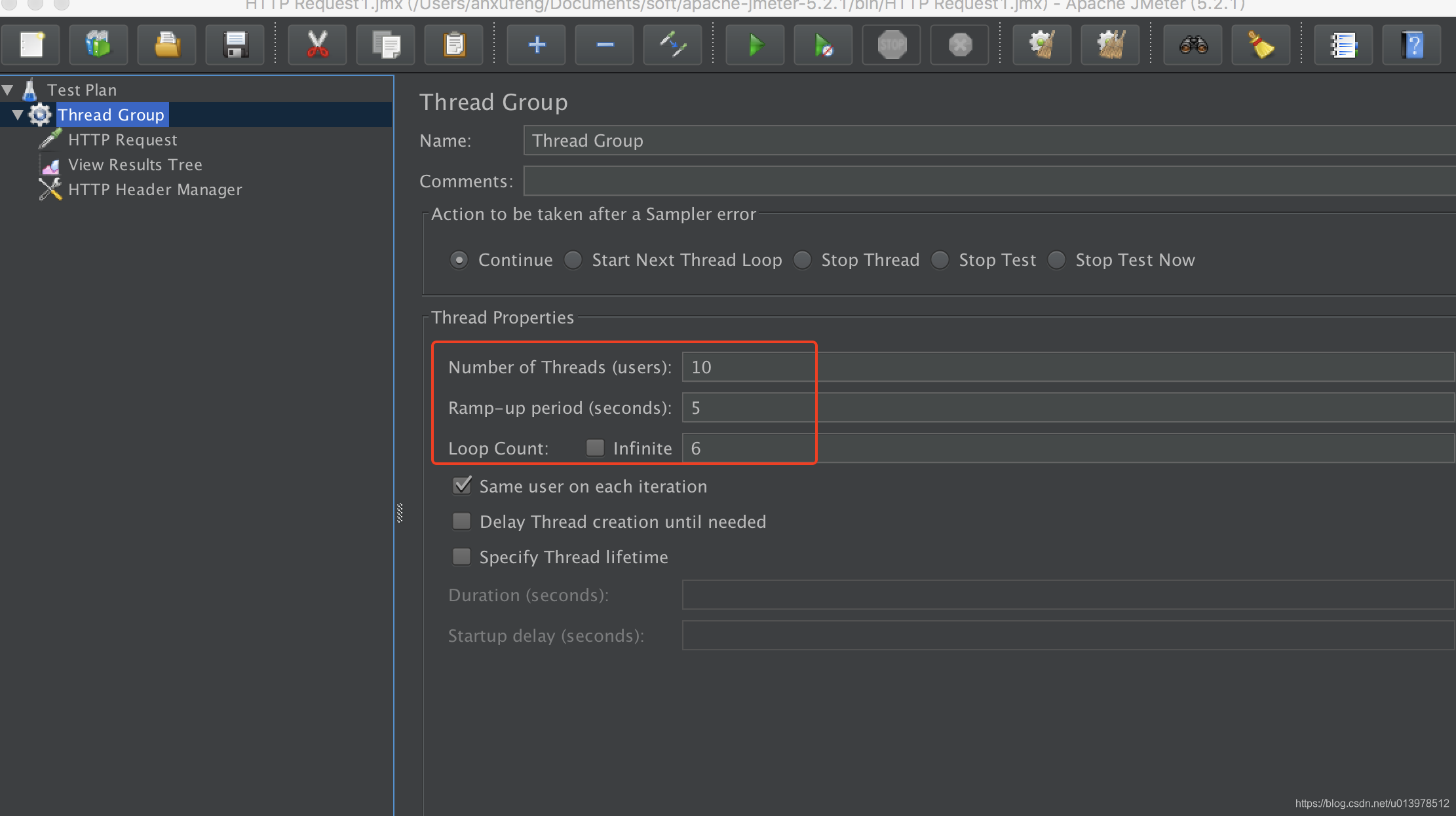Click the Save floppy disk icon
This screenshot has height=816, width=1456.
pos(235,45)
